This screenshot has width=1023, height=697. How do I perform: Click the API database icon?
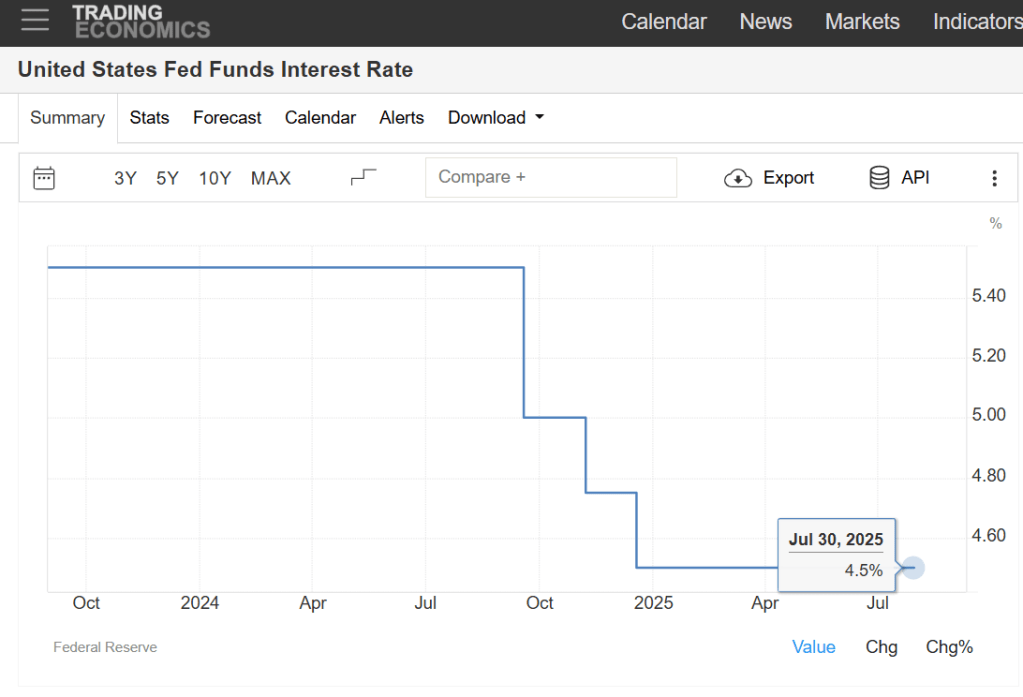coord(880,178)
